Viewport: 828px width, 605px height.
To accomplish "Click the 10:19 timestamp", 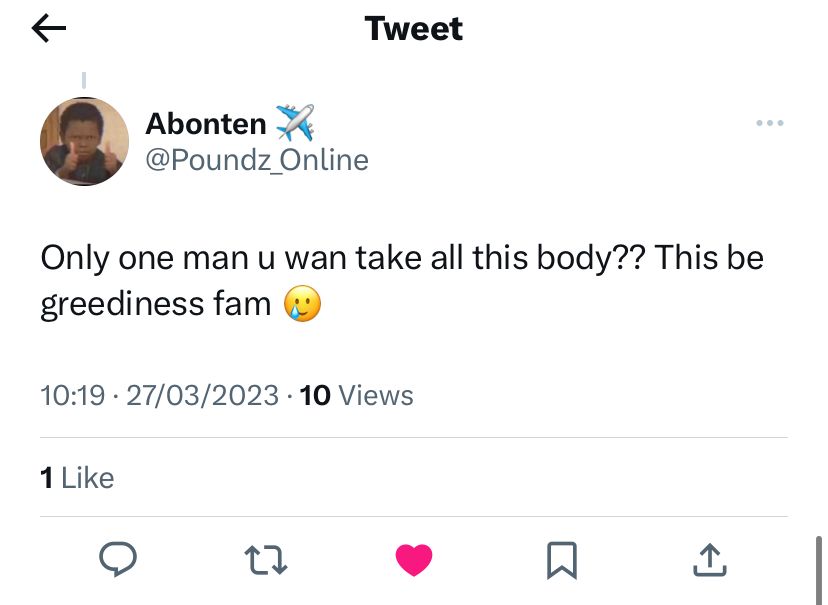I will [x=72, y=396].
